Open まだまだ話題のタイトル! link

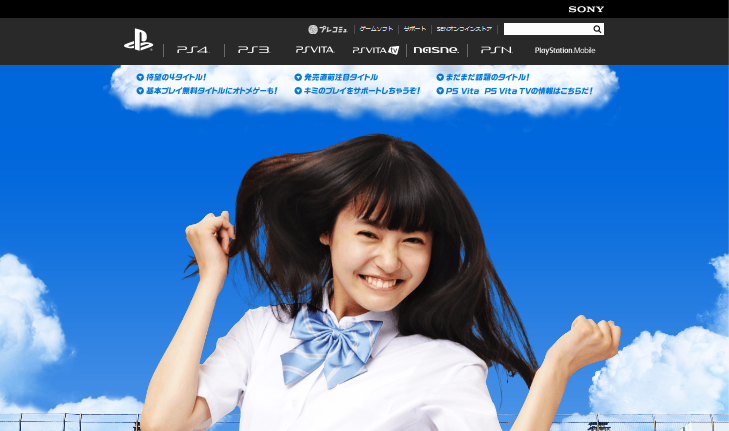483,77
